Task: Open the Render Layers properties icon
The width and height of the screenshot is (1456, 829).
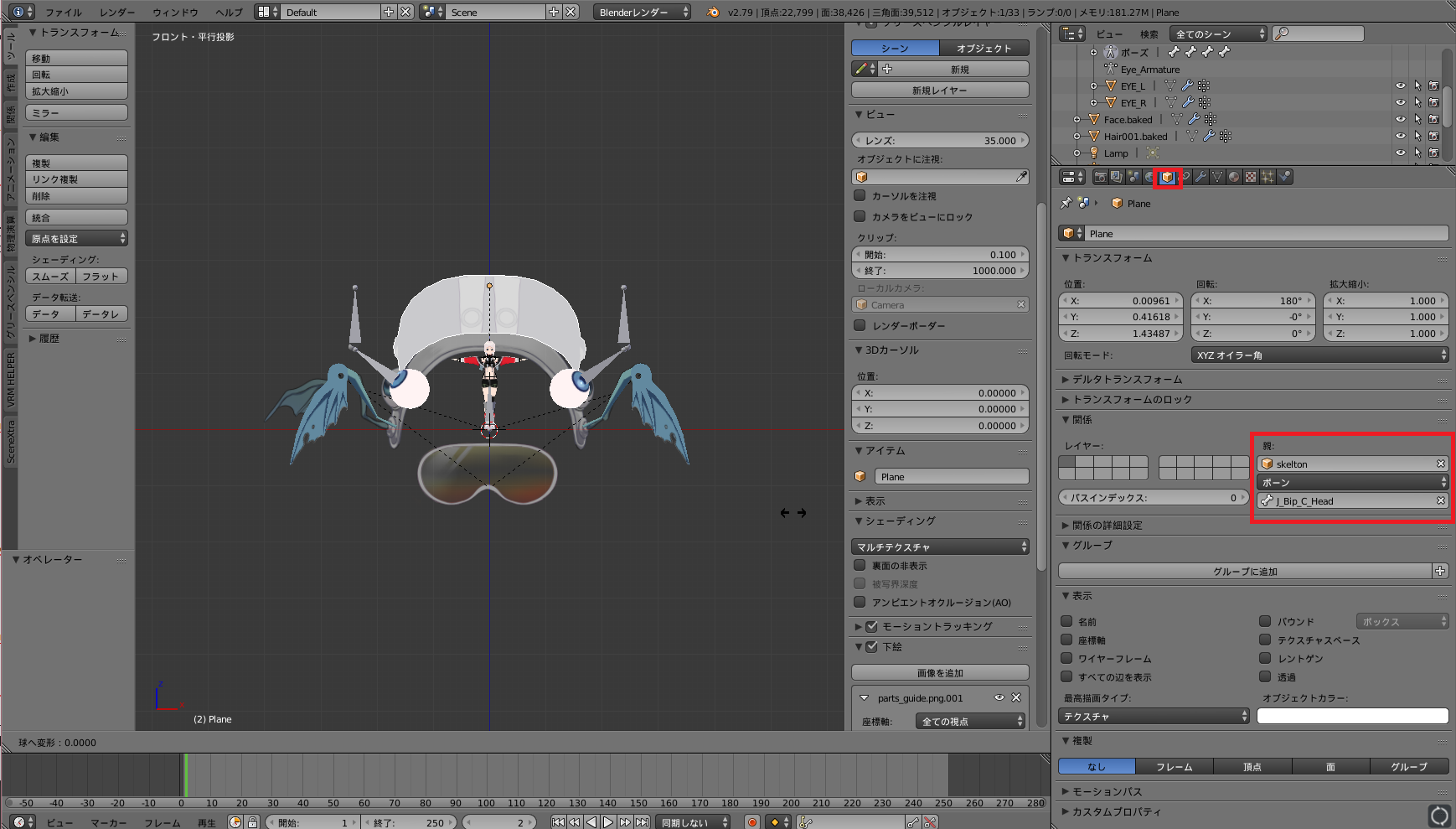Action: 1117,177
